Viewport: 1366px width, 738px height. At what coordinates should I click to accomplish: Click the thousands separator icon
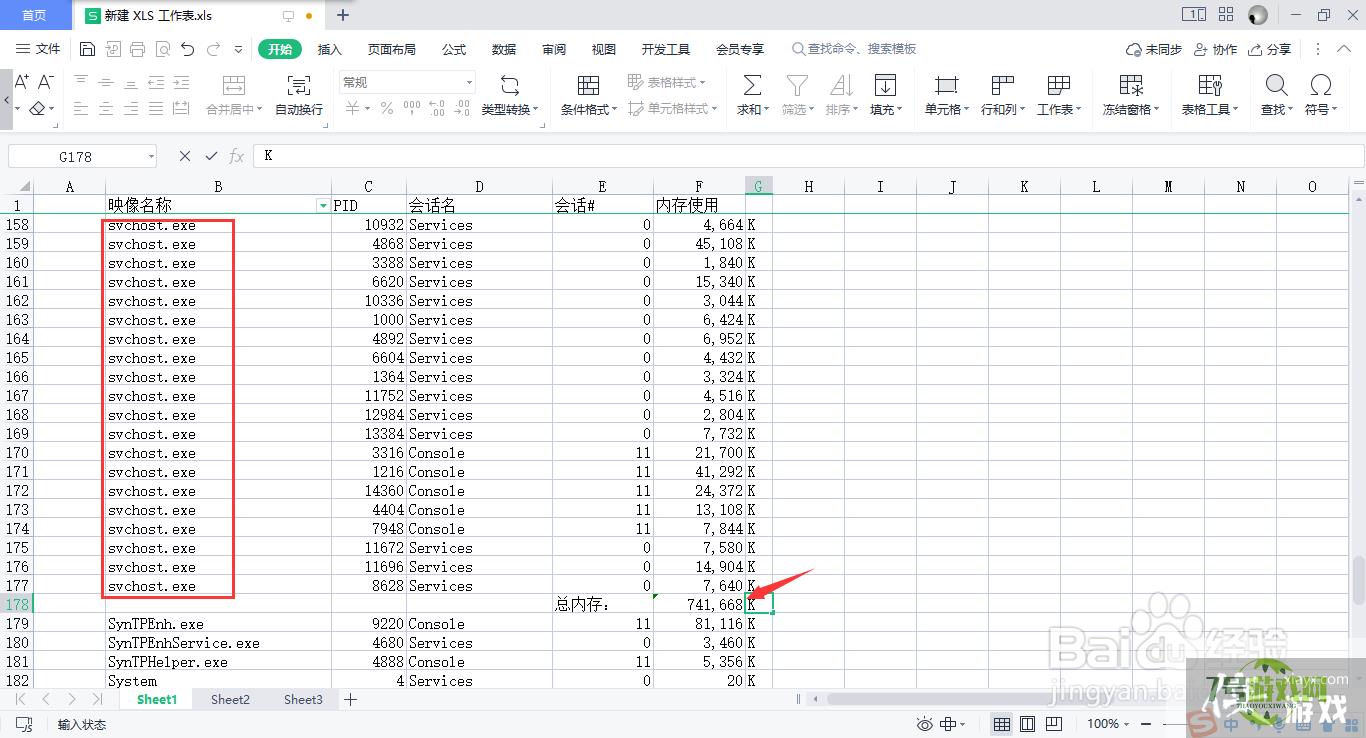pyautogui.click(x=412, y=108)
